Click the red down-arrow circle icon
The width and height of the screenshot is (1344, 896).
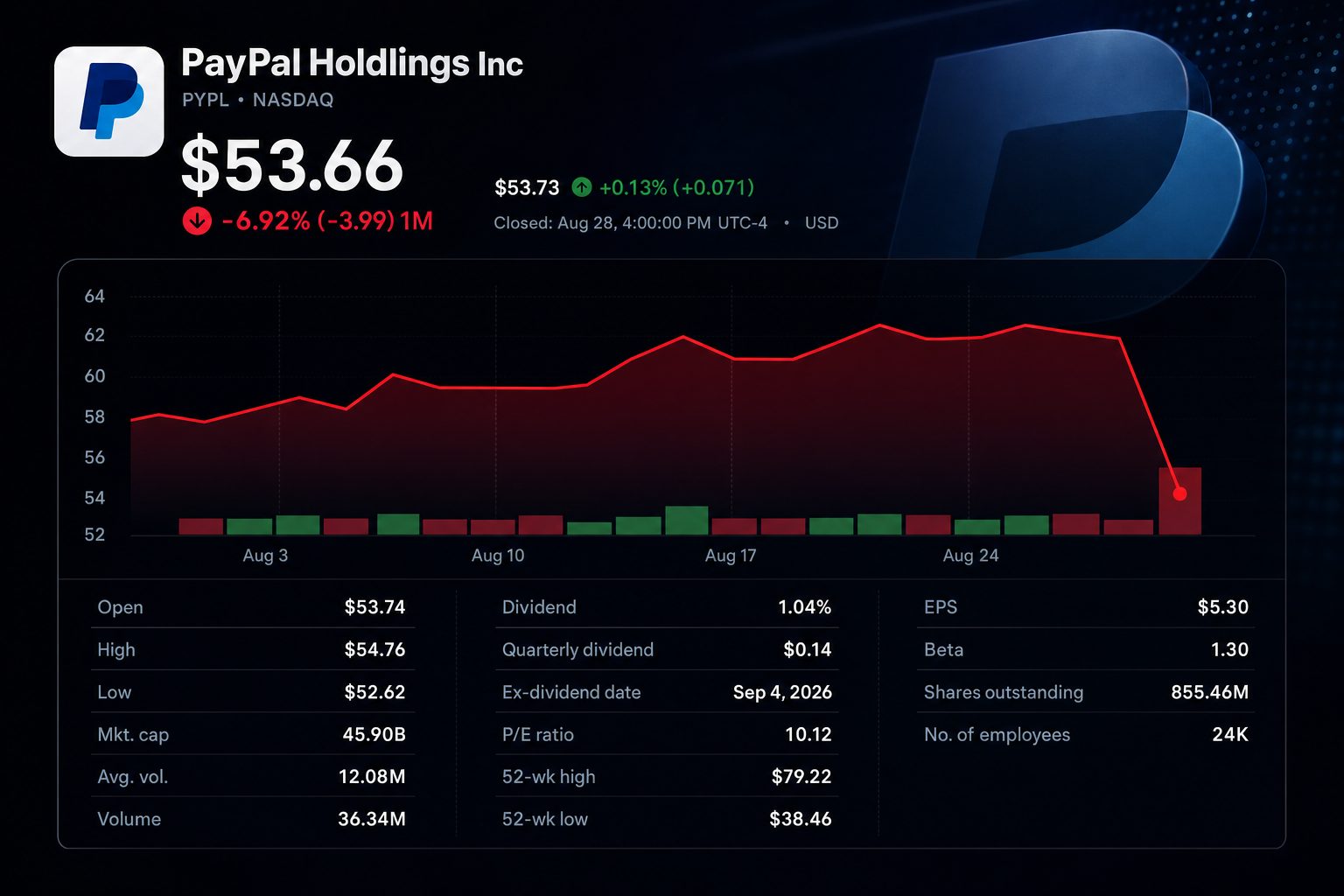(197, 221)
